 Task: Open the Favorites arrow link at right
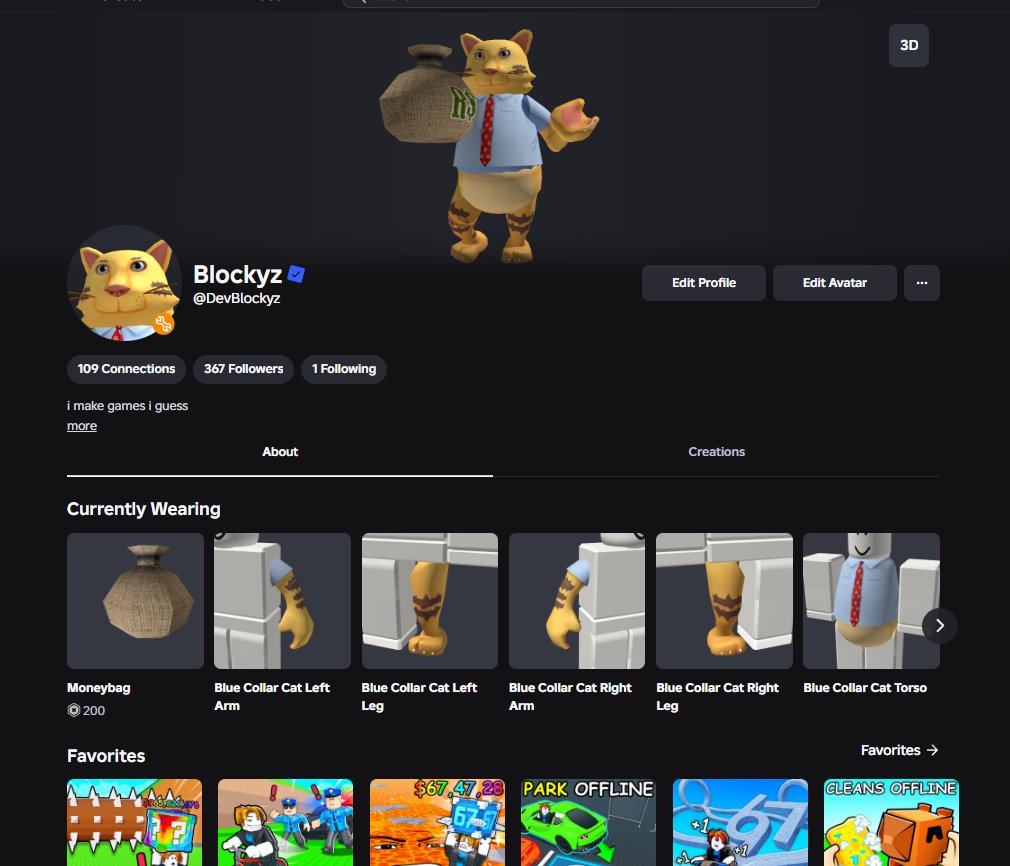click(899, 750)
